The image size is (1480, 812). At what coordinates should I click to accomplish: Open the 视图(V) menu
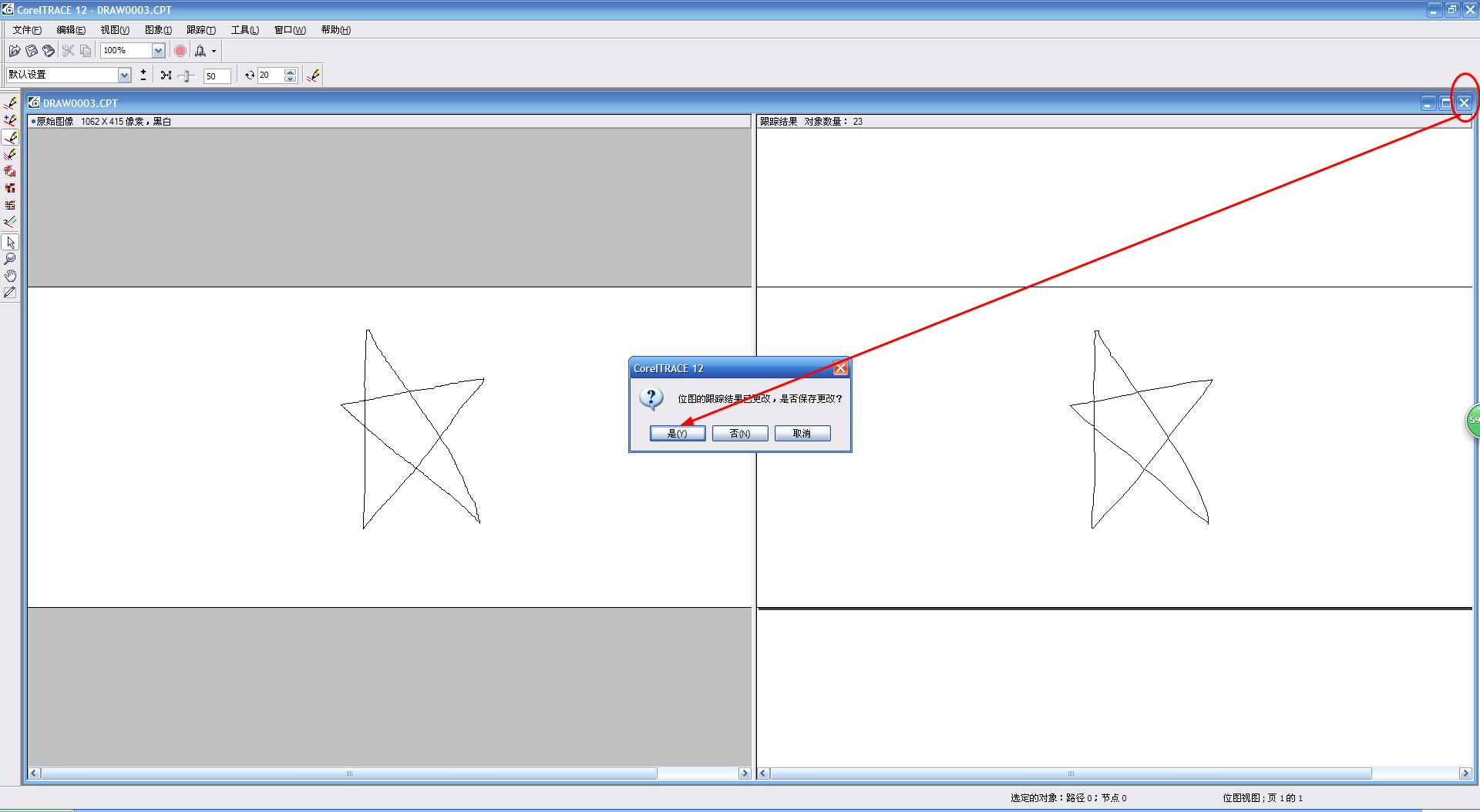115,30
